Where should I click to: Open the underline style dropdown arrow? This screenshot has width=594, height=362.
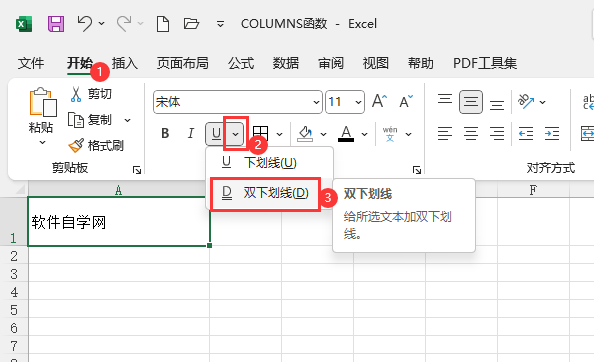pos(236,134)
